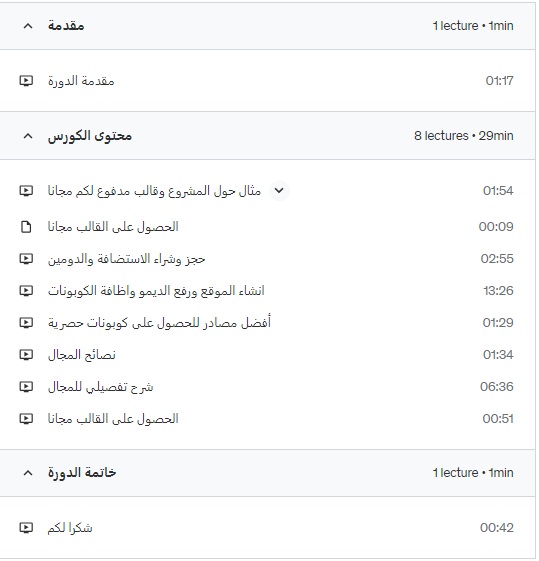The height and width of the screenshot is (561, 539).
Task: Select the محتوى الكورس section title
Action: 90,136
